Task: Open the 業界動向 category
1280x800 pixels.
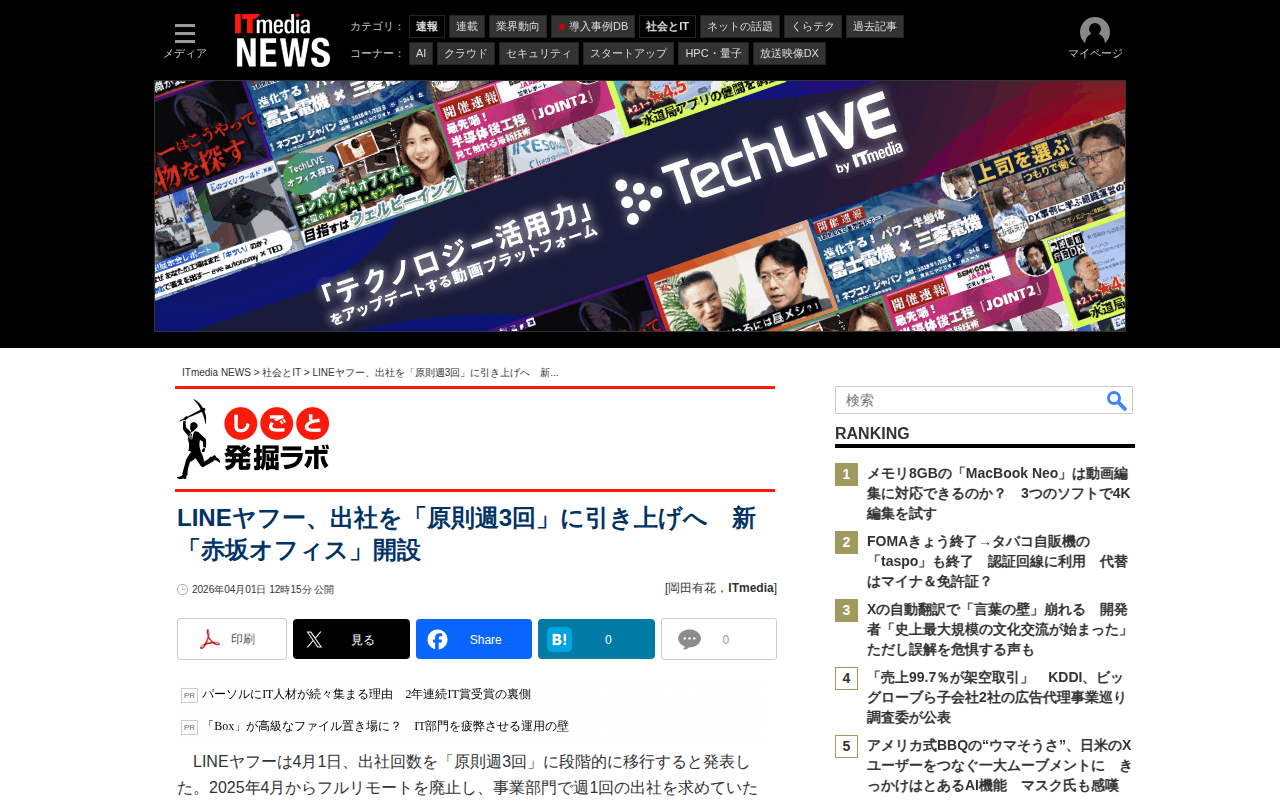Action: (x=518, y=26)
